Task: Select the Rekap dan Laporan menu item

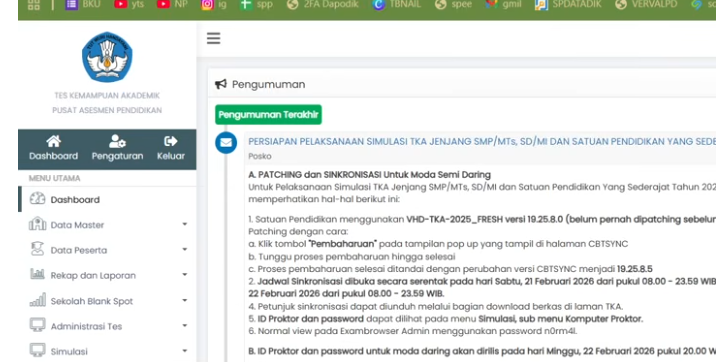Action: pos(107,275)
